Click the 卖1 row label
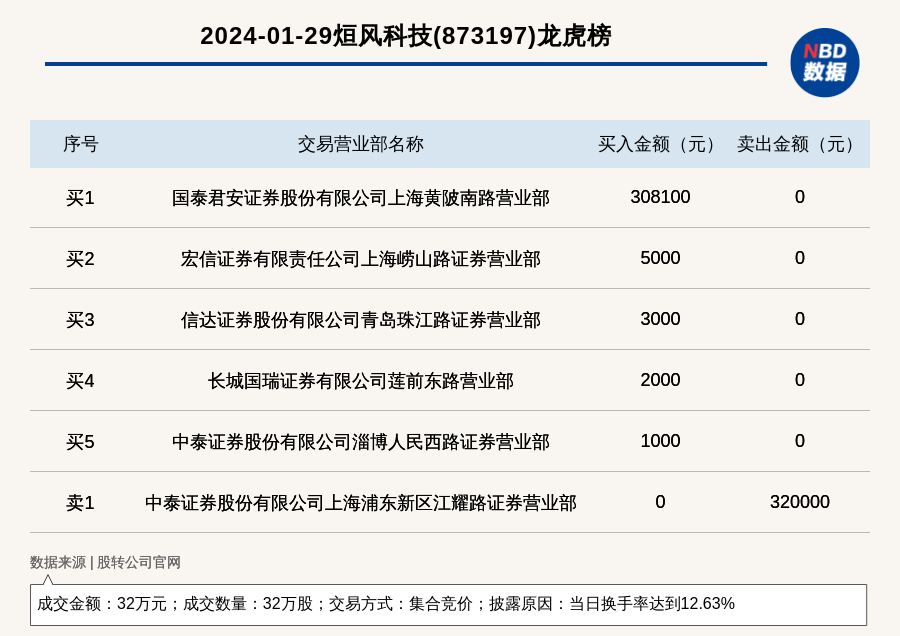Image resolution: width=900 pixels, height=636 pixels. [80, 503]
